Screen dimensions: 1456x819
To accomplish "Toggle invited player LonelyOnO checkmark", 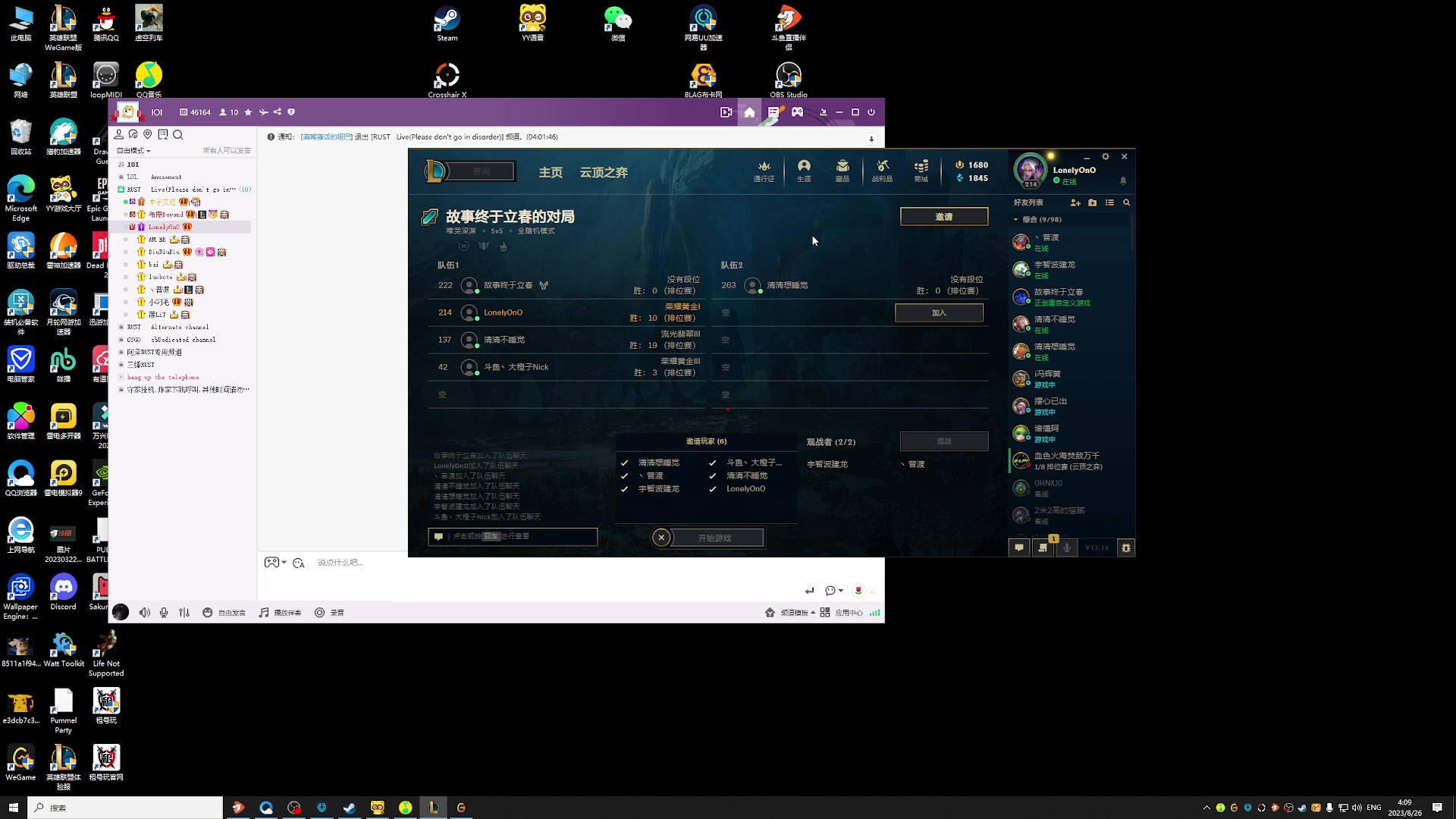I will [712, 489].
